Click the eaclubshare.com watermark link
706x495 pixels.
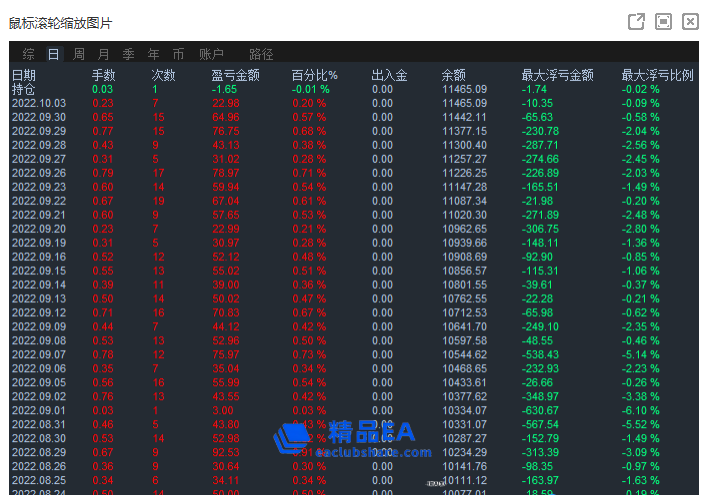coord(372,452)
